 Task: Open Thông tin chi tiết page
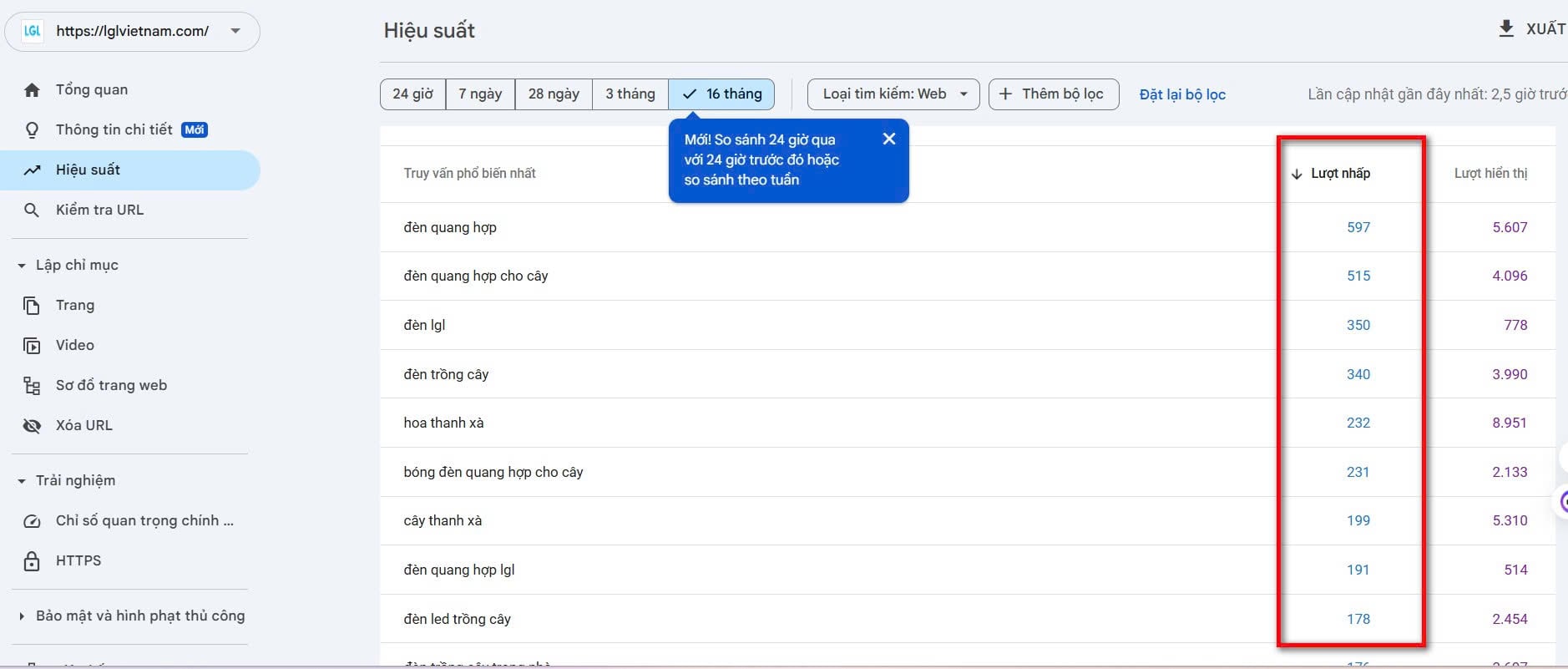(x=130, y=129)
